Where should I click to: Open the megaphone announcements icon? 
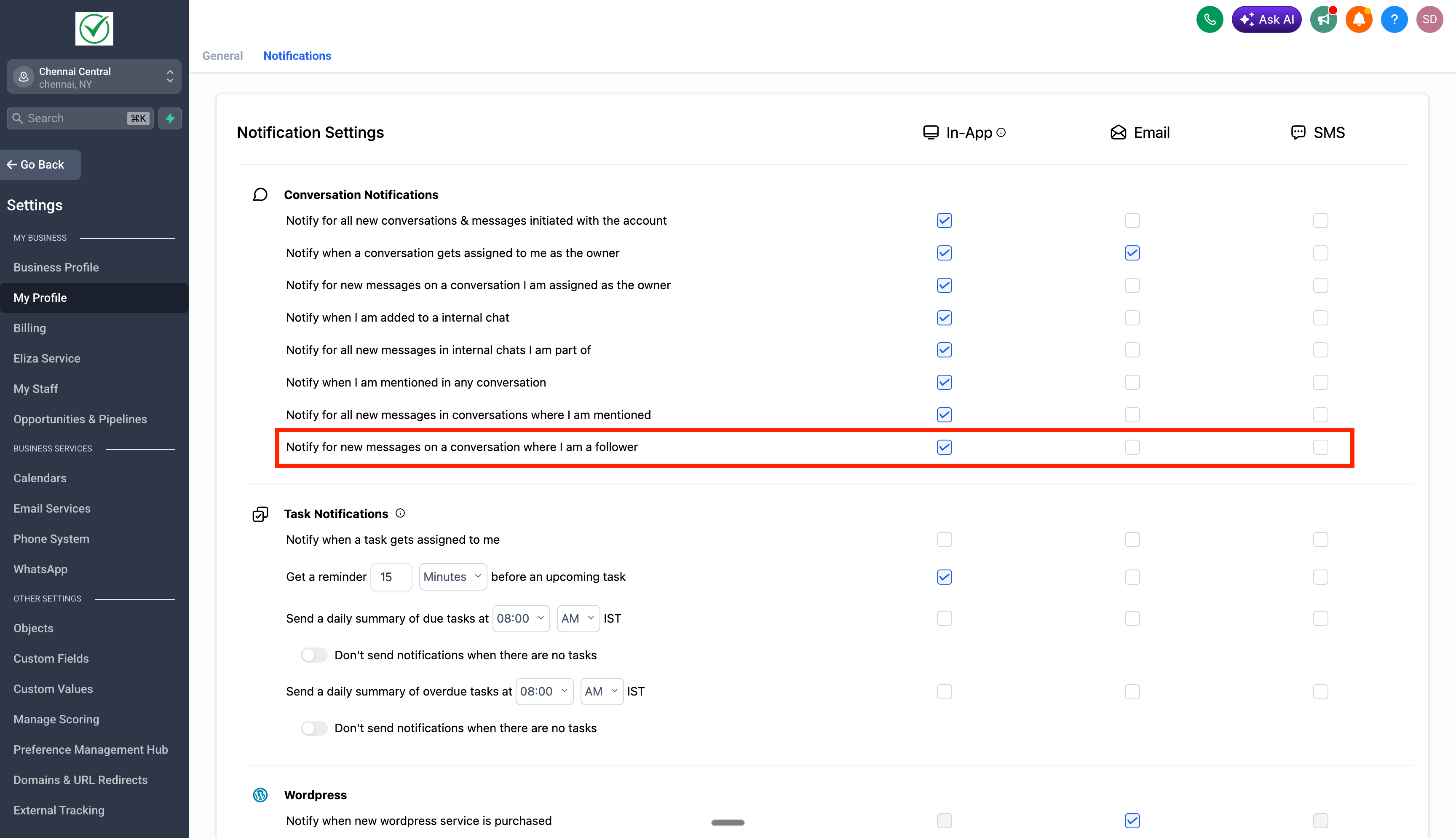1323,19
